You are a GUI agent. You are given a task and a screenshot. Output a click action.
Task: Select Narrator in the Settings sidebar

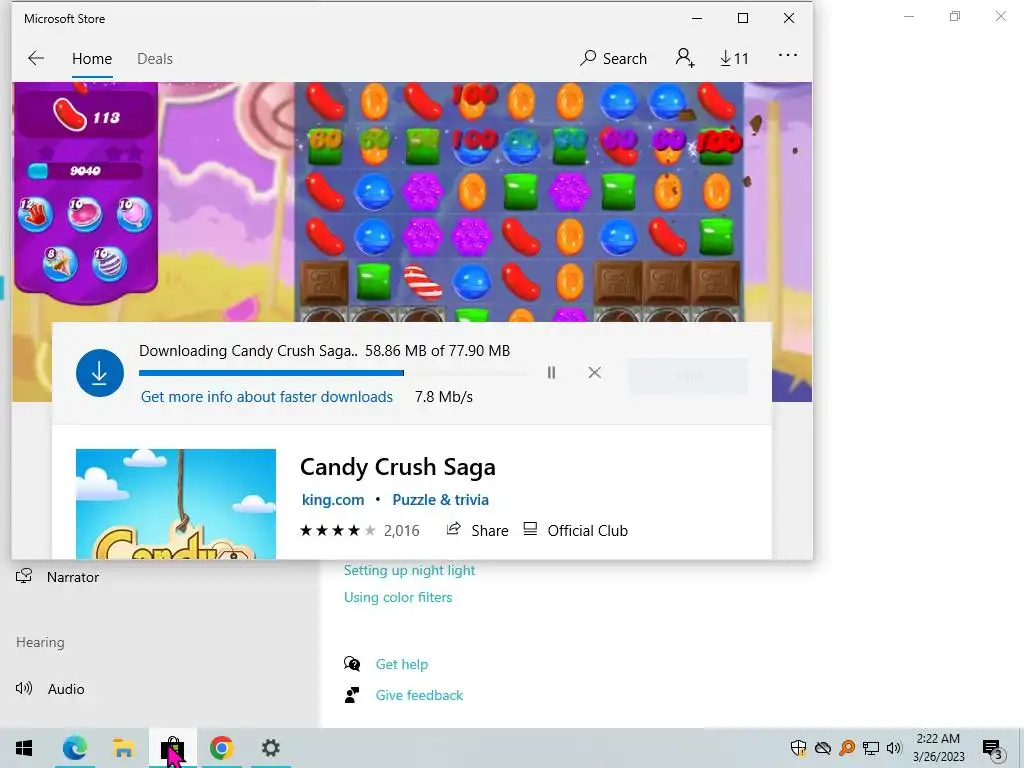coord(73,577)
